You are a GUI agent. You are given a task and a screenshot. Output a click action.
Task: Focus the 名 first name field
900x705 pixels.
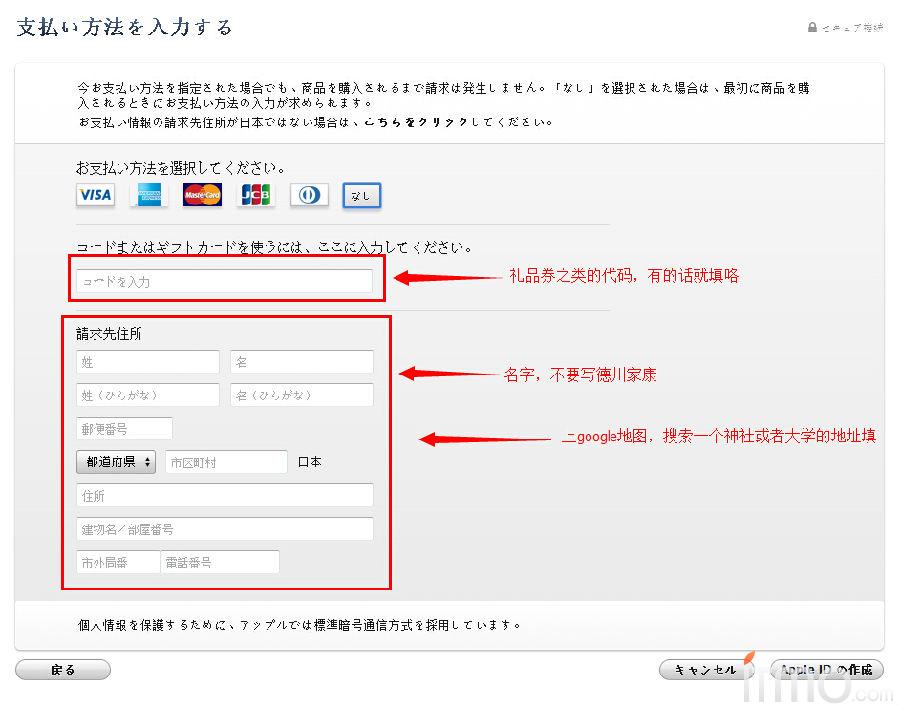tap(301, 362)
